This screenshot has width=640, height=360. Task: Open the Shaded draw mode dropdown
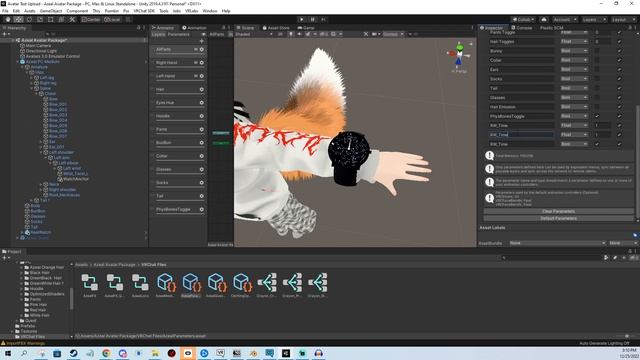[x=253, y=34]
